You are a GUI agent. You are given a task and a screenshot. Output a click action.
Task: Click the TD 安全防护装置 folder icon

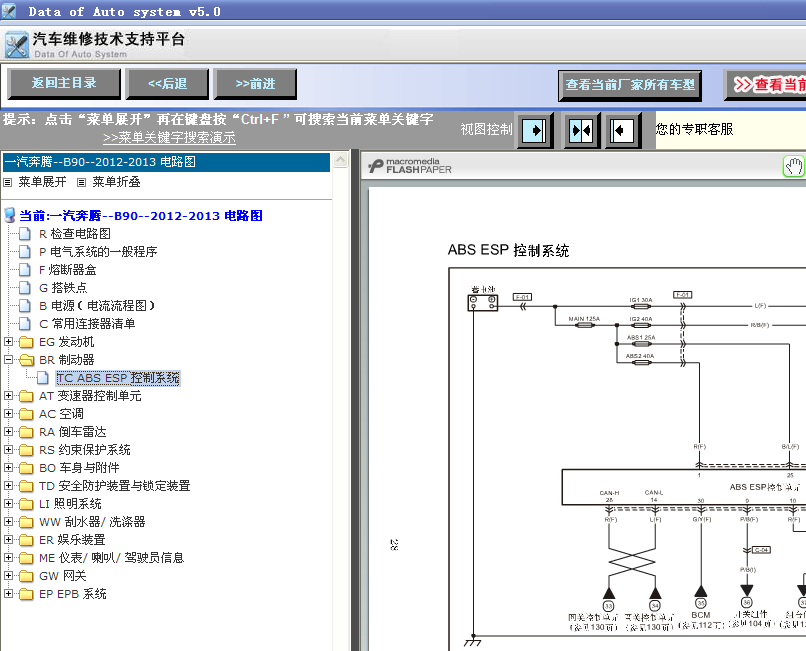click(x=26, y=486)
